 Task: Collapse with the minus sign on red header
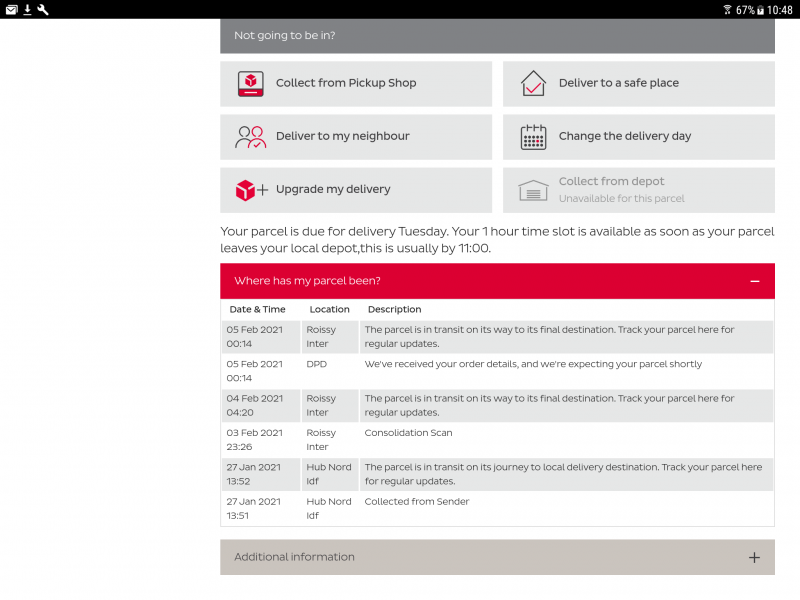tap(754, 281)
